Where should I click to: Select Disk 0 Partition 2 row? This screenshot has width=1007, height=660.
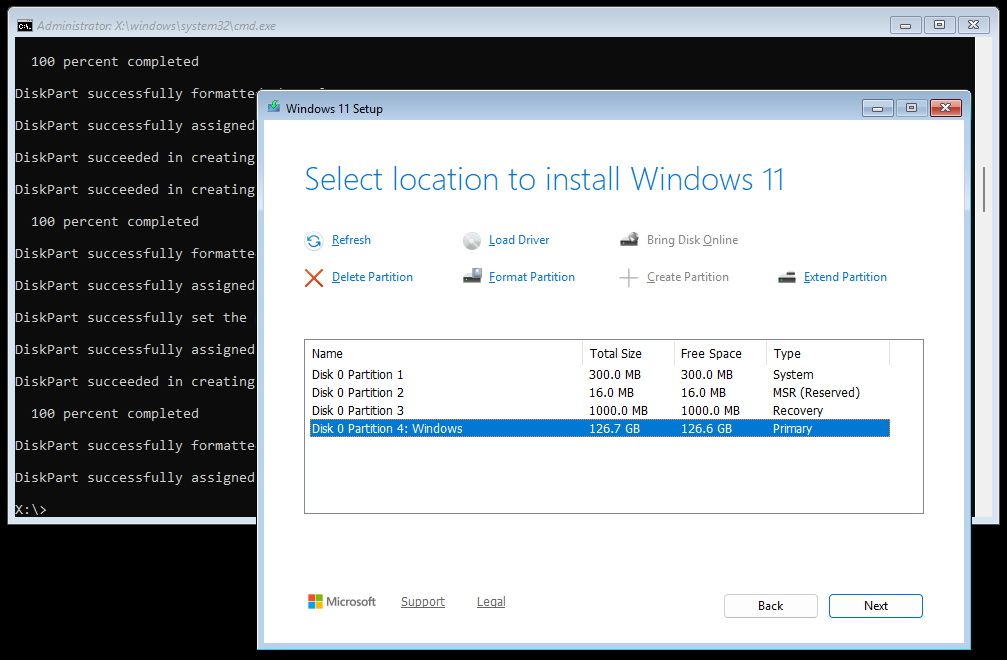600,393
